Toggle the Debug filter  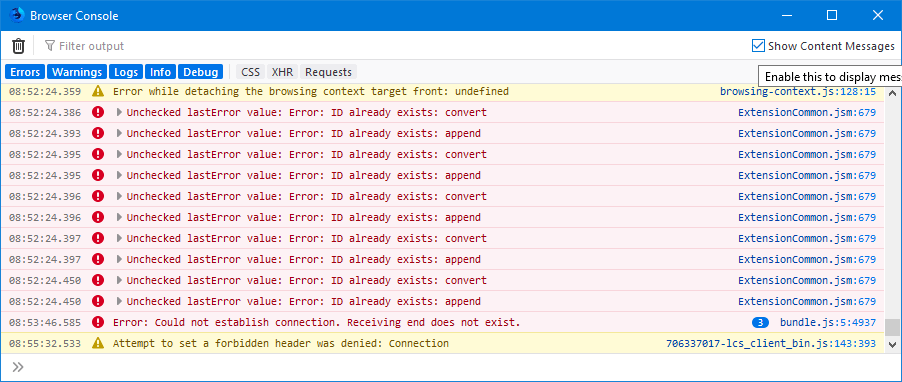click(200, 72)
